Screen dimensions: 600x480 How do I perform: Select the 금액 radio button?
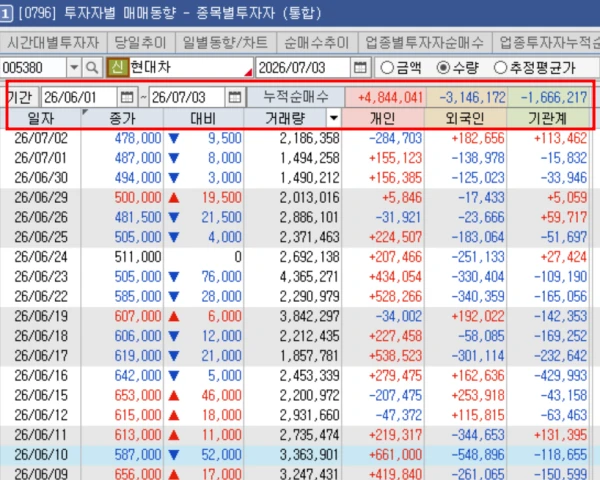(387, 68)
